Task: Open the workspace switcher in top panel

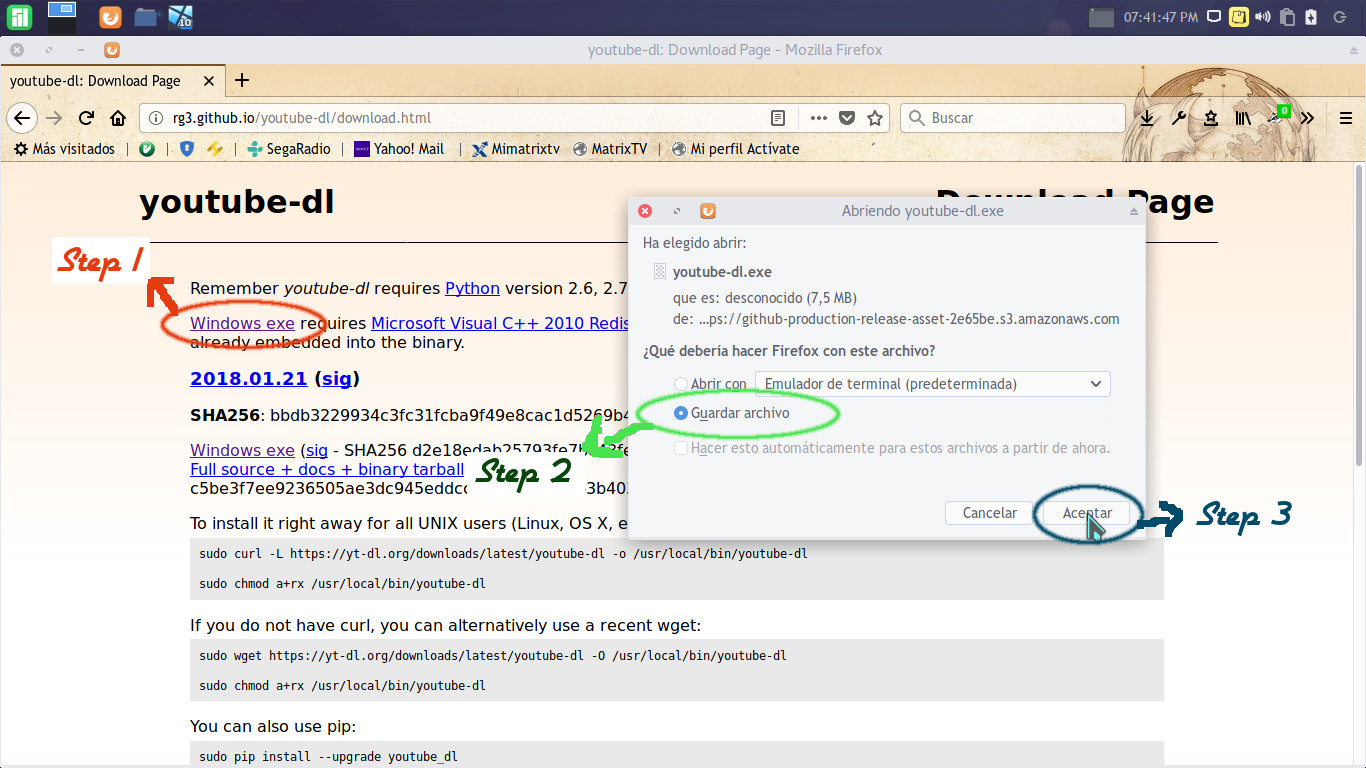Action: [62, 17]
